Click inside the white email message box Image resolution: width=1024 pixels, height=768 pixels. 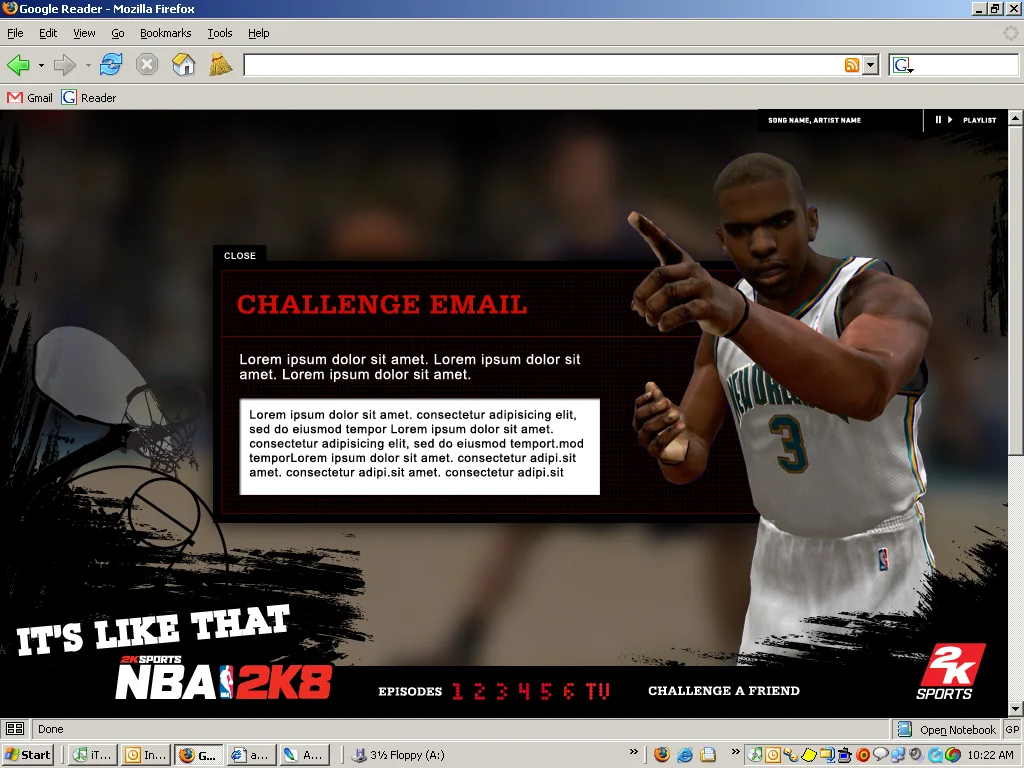419,447
